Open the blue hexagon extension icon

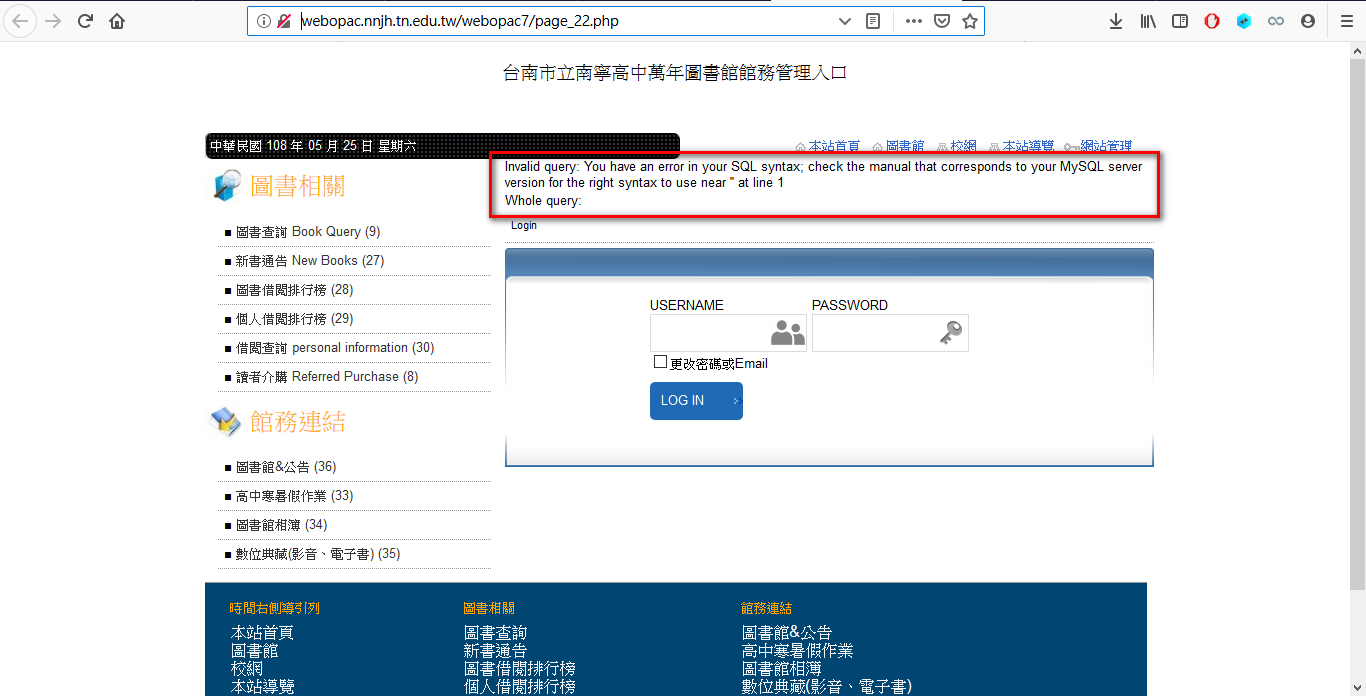[1244, 21]
